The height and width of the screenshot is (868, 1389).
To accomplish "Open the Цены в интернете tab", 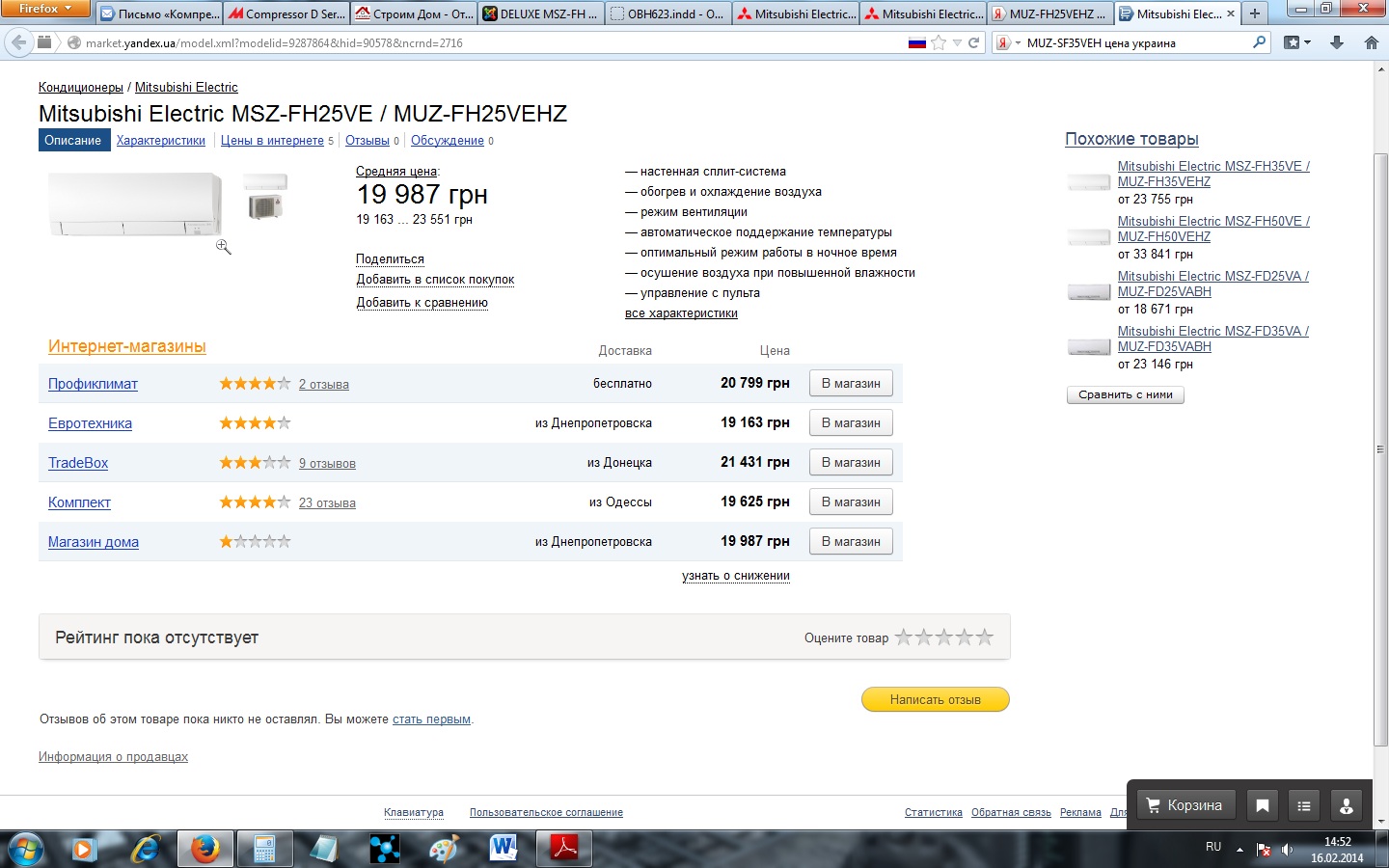I will (272, 141).
